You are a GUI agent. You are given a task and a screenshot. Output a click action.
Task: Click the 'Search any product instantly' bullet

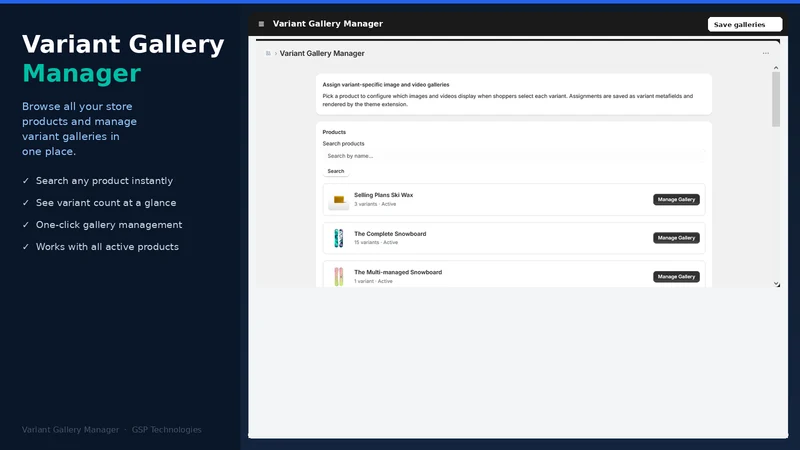point(104,181)
